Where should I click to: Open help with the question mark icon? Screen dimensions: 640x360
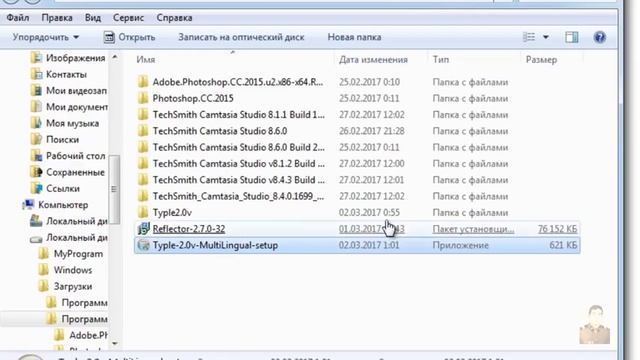click(x=600, y=37)
